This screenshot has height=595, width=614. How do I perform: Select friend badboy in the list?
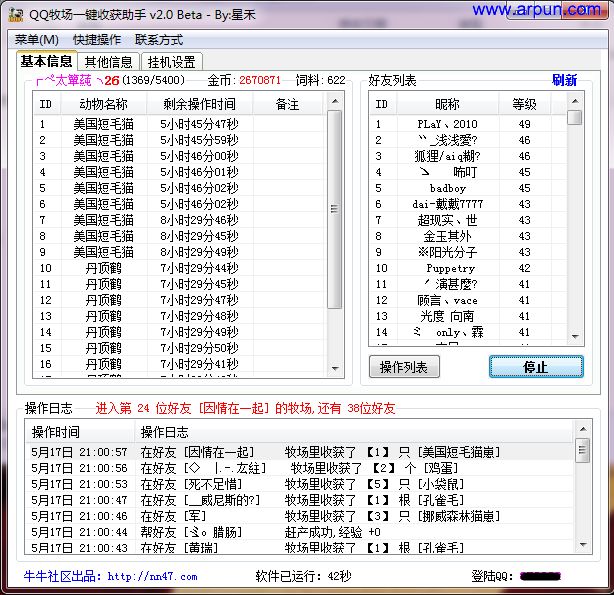click(468, 188)
